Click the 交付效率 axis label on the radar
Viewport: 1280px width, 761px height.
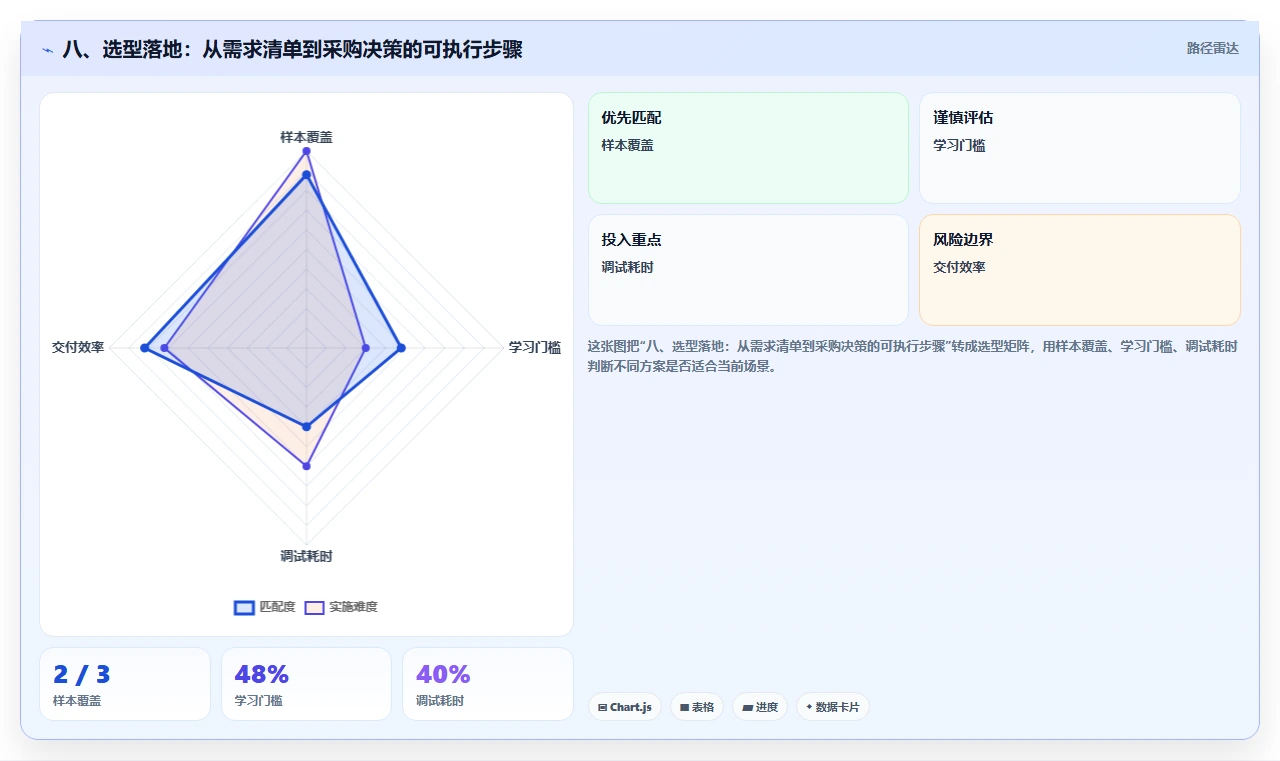click(78, 348)
